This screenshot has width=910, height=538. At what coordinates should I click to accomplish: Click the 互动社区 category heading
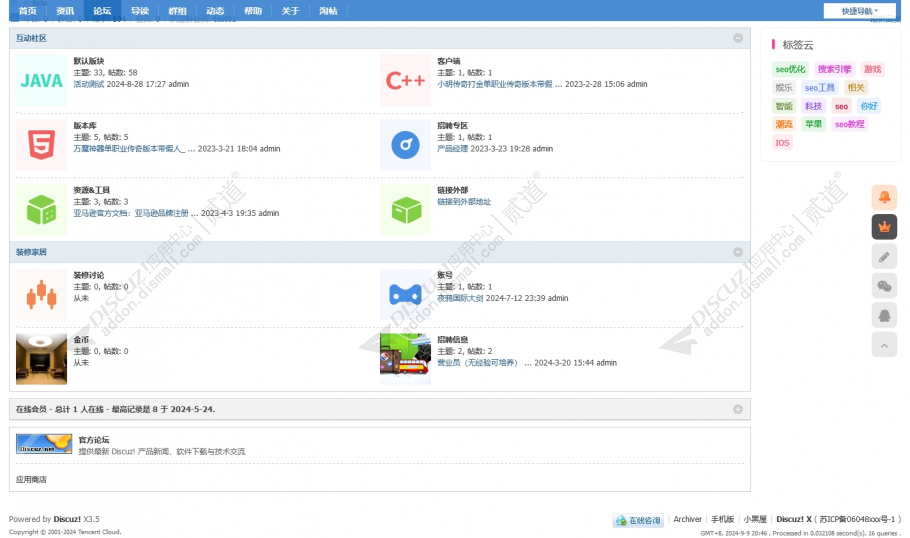click(x=31, y=38)
